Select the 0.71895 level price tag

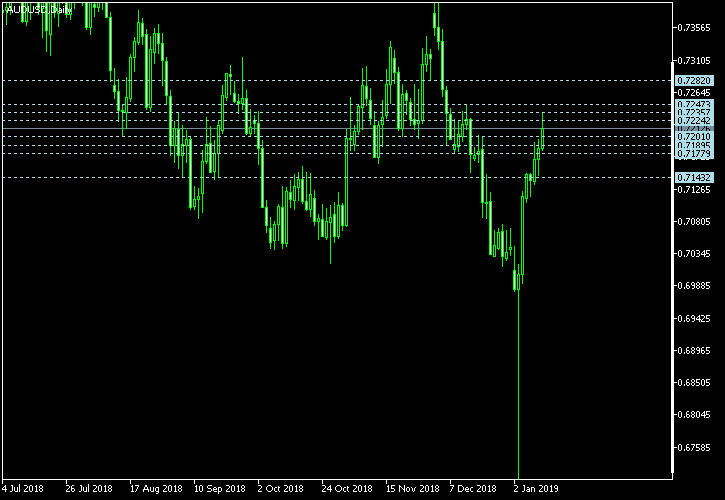(x=694, y=145)
